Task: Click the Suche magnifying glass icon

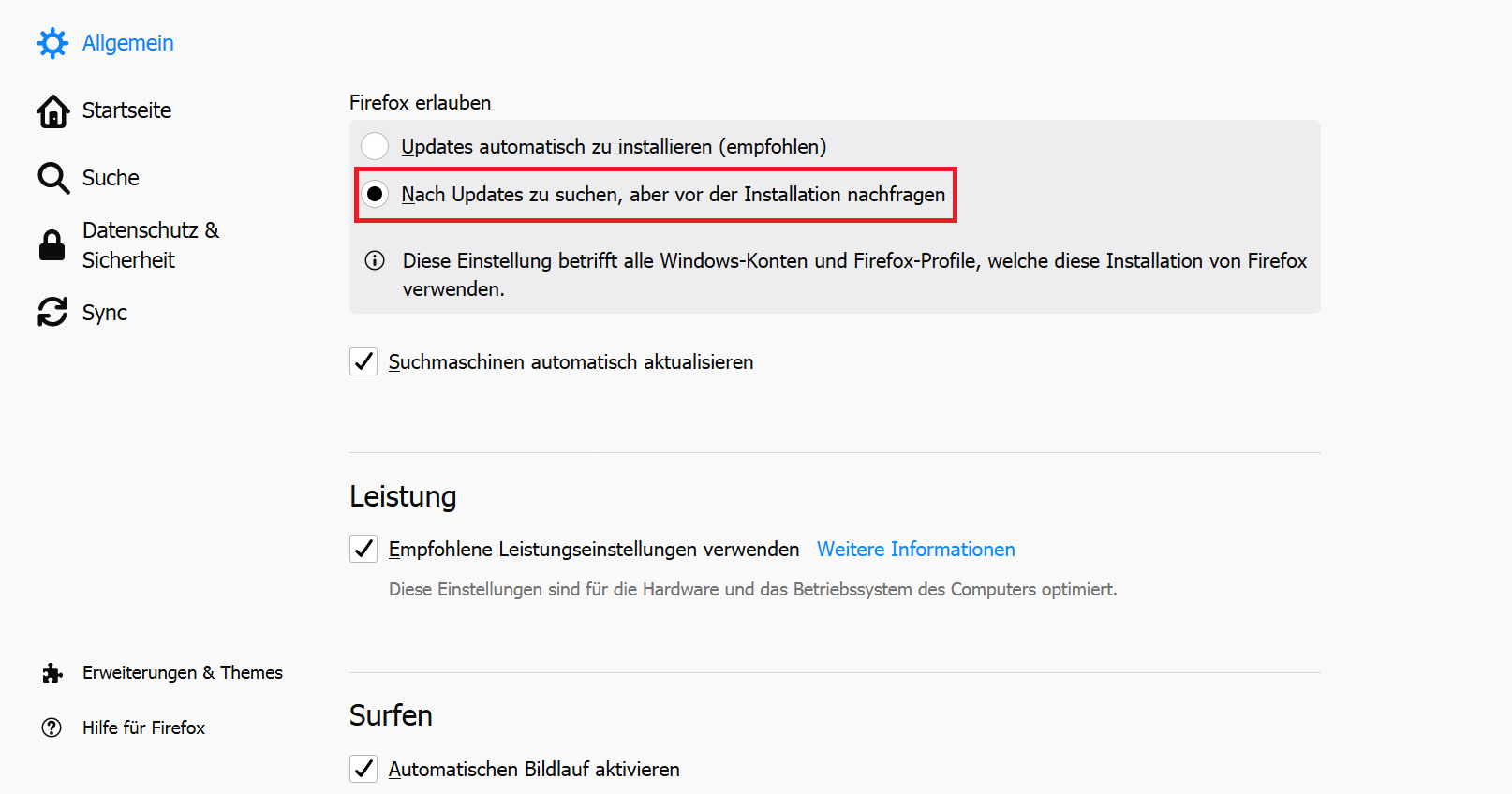Action: (x=52, y=178)
